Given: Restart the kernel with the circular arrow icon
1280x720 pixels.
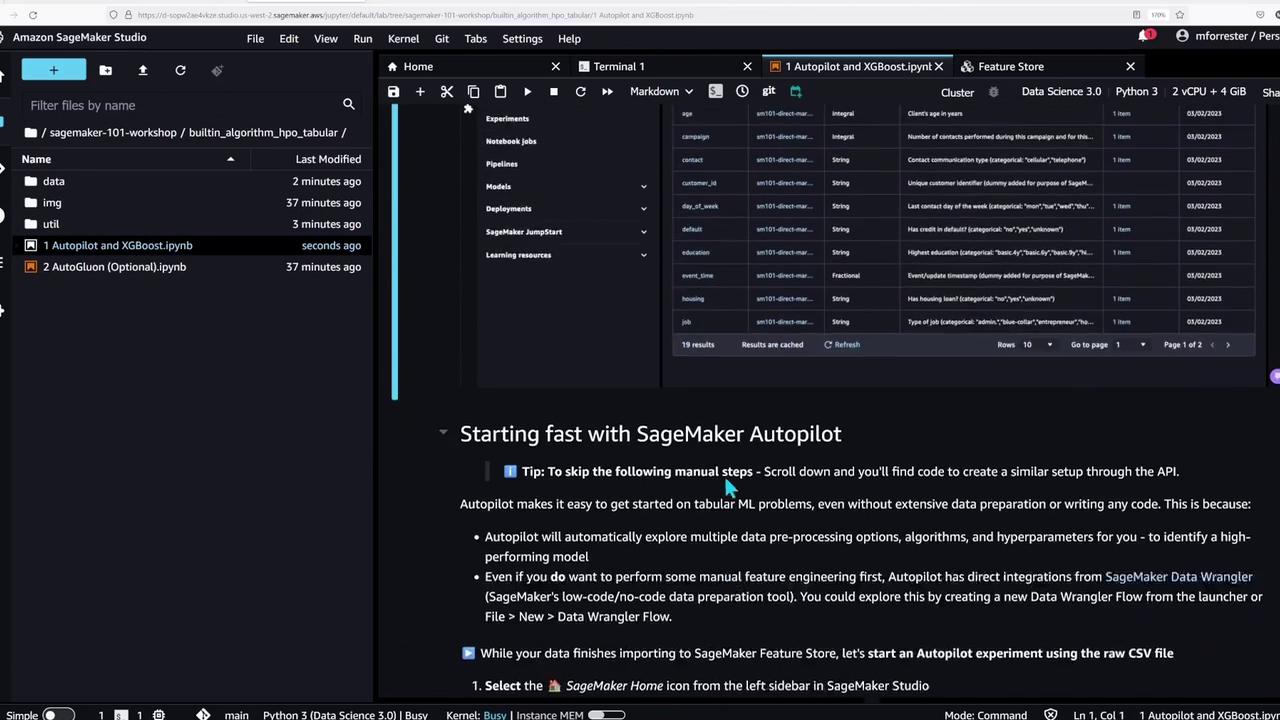Looking at the screenshot, I should tap(580, 92).
